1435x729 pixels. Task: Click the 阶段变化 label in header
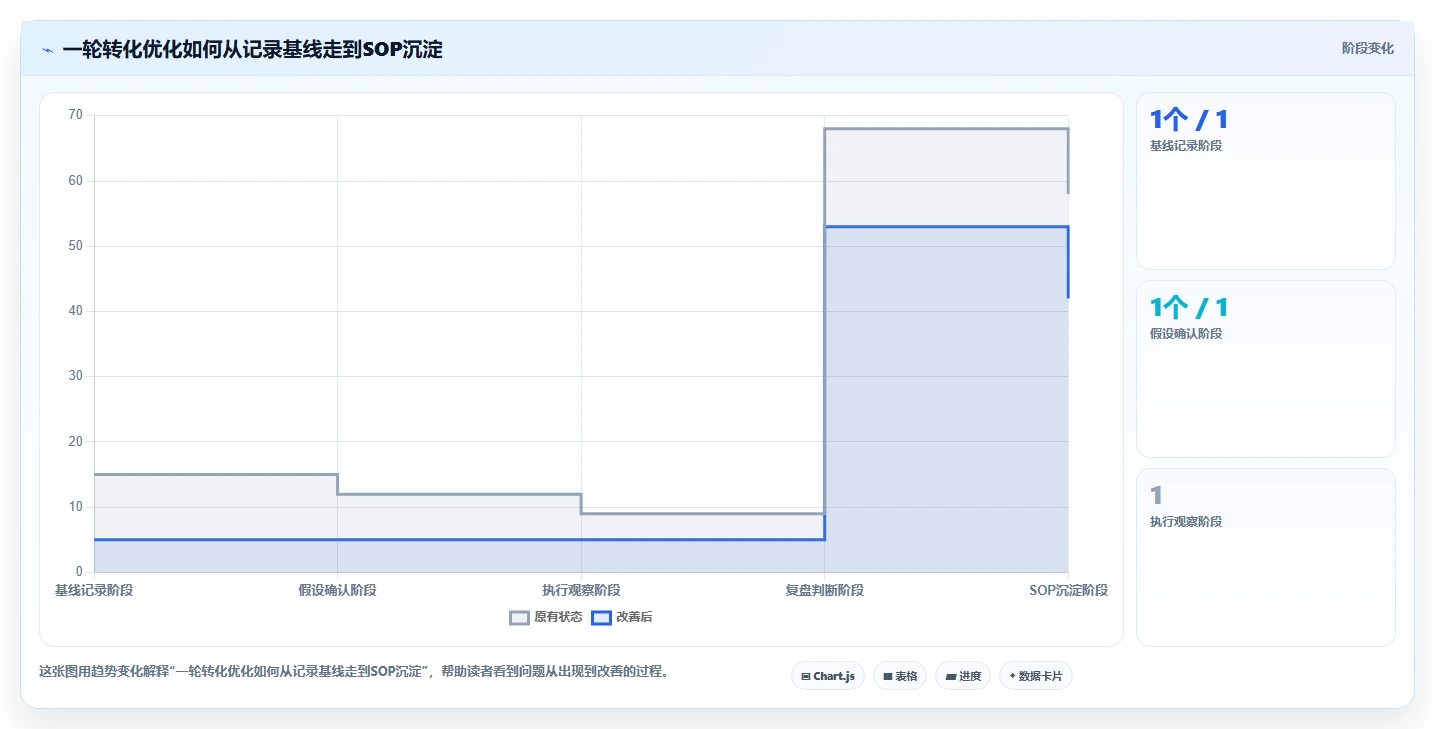(x=1367, y=48)
